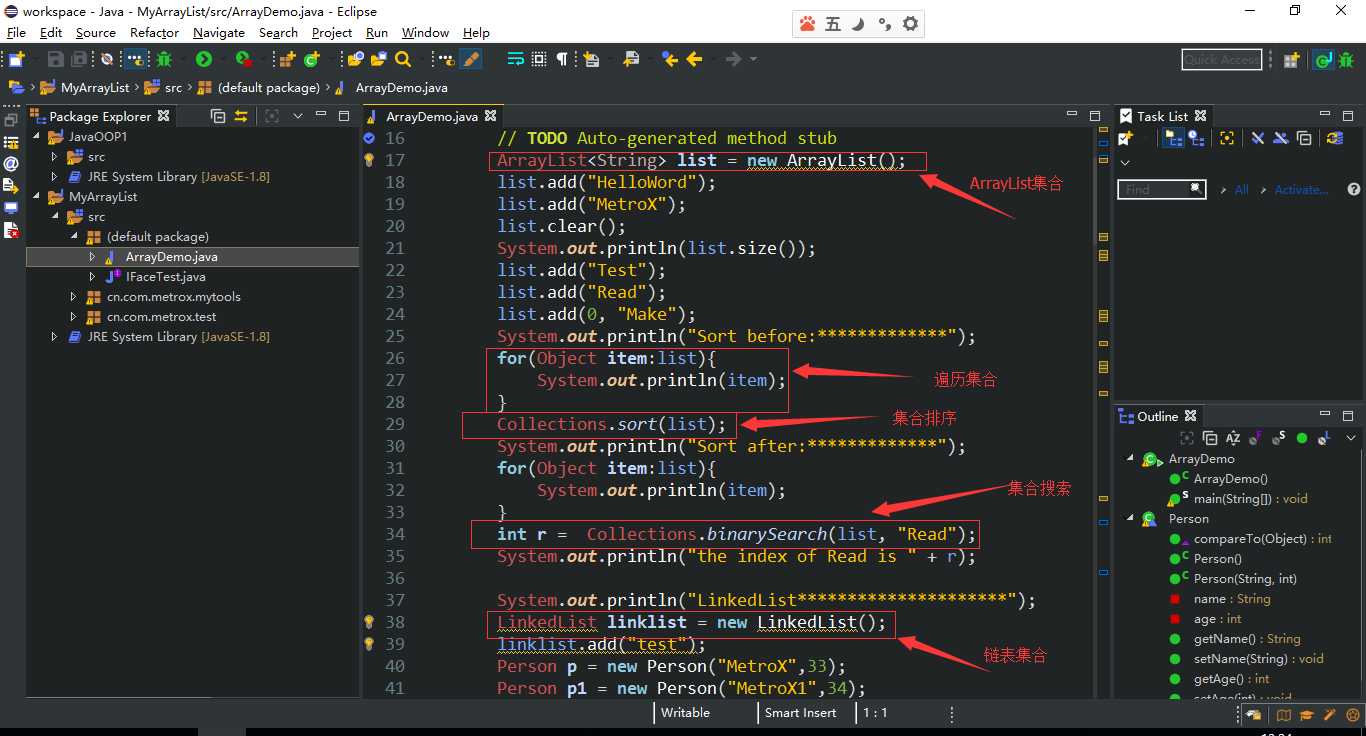Screen dimensions: 1366x736
Task: Collapse the (default package) node
Action: (x=73, y=236)
